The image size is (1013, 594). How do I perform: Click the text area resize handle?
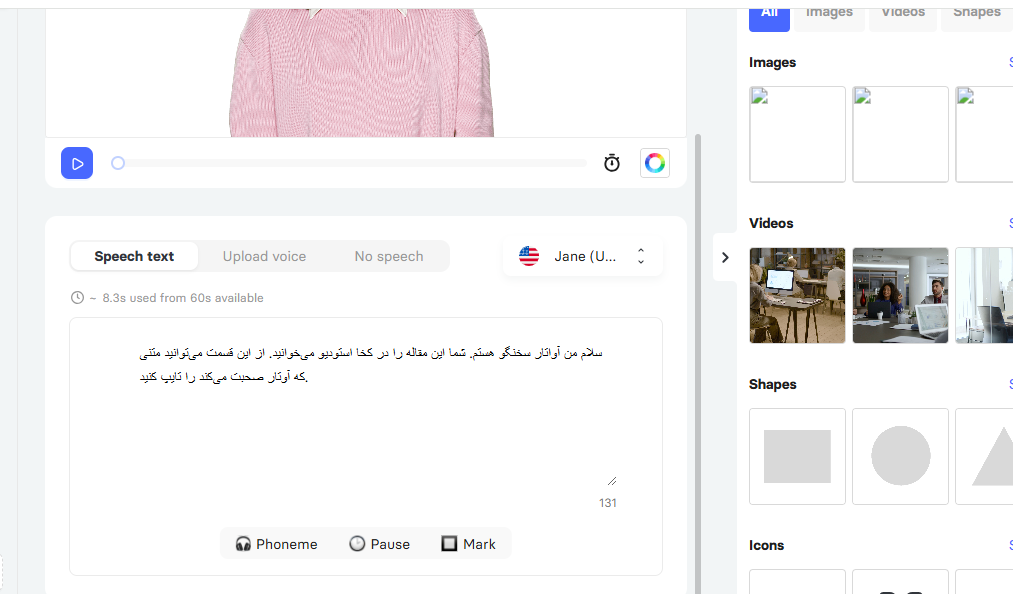click(x=612, y=481)
